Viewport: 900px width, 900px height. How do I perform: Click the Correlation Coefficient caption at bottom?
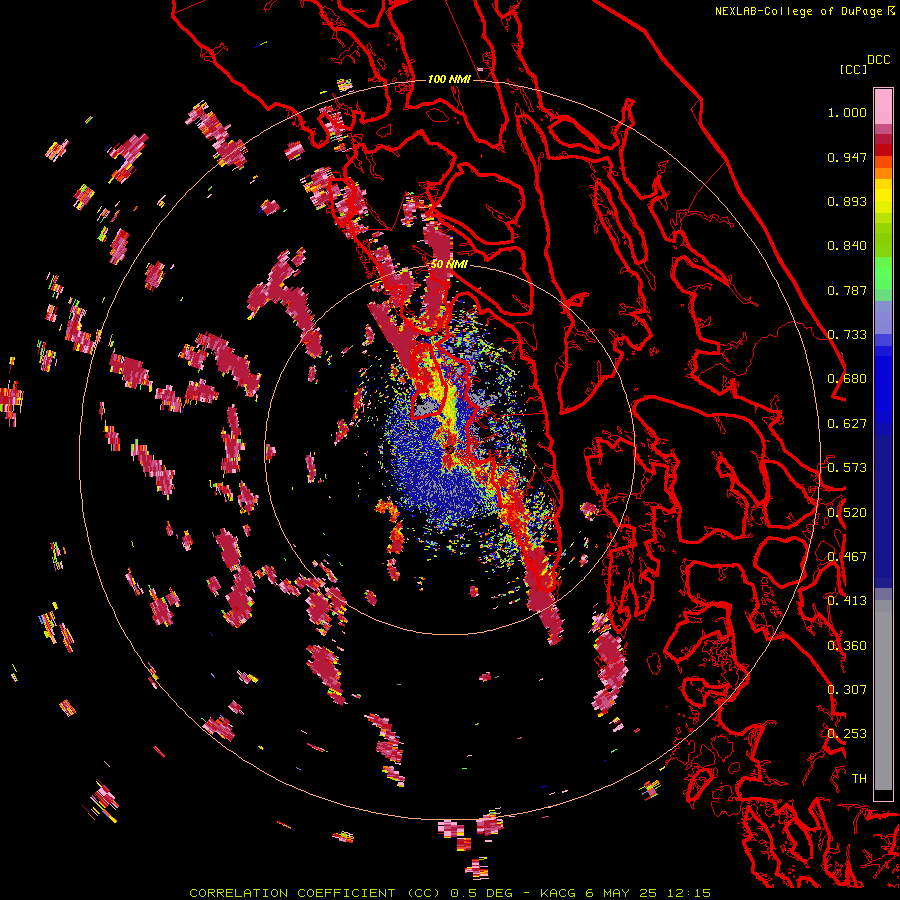pos(450,893)
